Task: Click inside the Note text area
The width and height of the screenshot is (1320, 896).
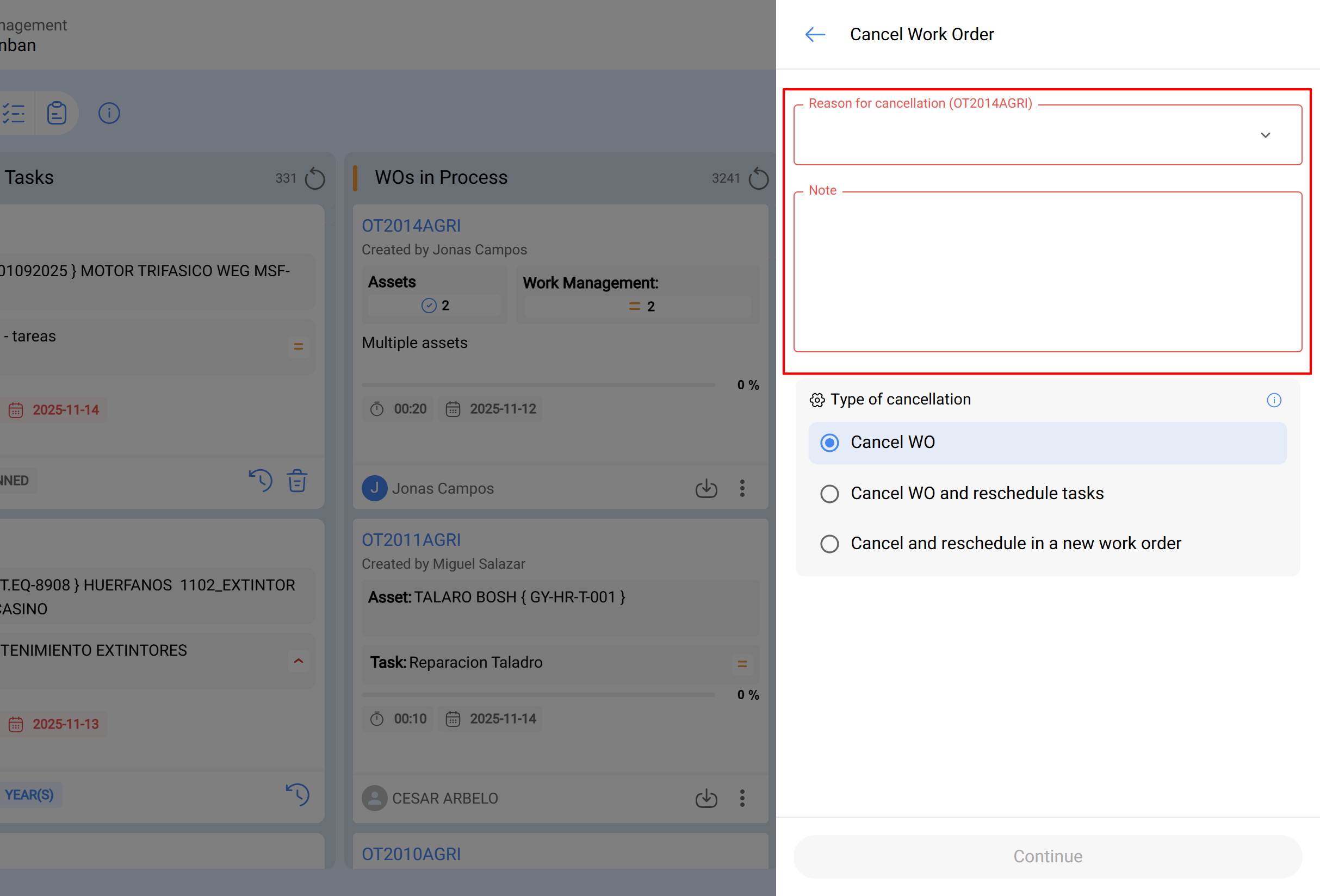Action: [x=1047, y=272]
